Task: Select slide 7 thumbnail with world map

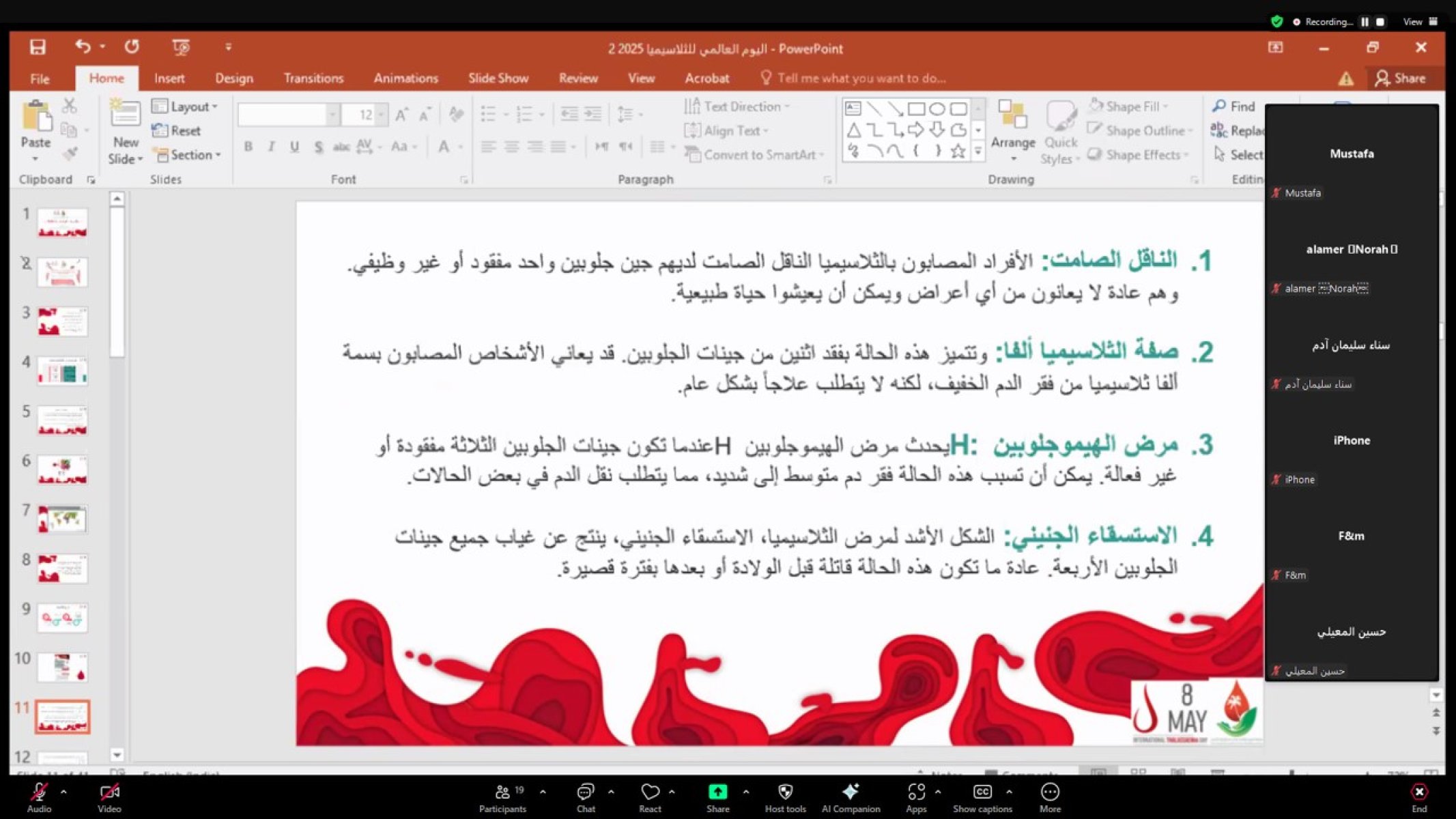Action: pyautogui.click(x=63, y=519)
